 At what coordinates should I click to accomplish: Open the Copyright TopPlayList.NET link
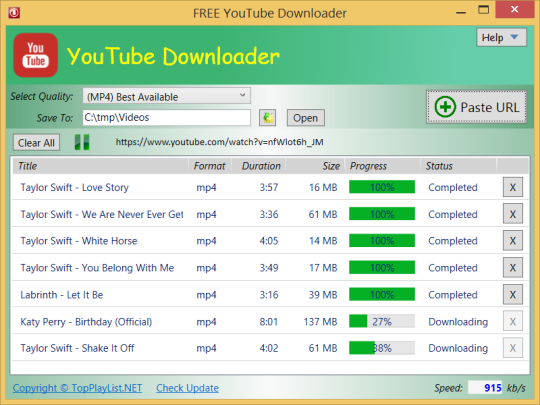click(77, 388)
